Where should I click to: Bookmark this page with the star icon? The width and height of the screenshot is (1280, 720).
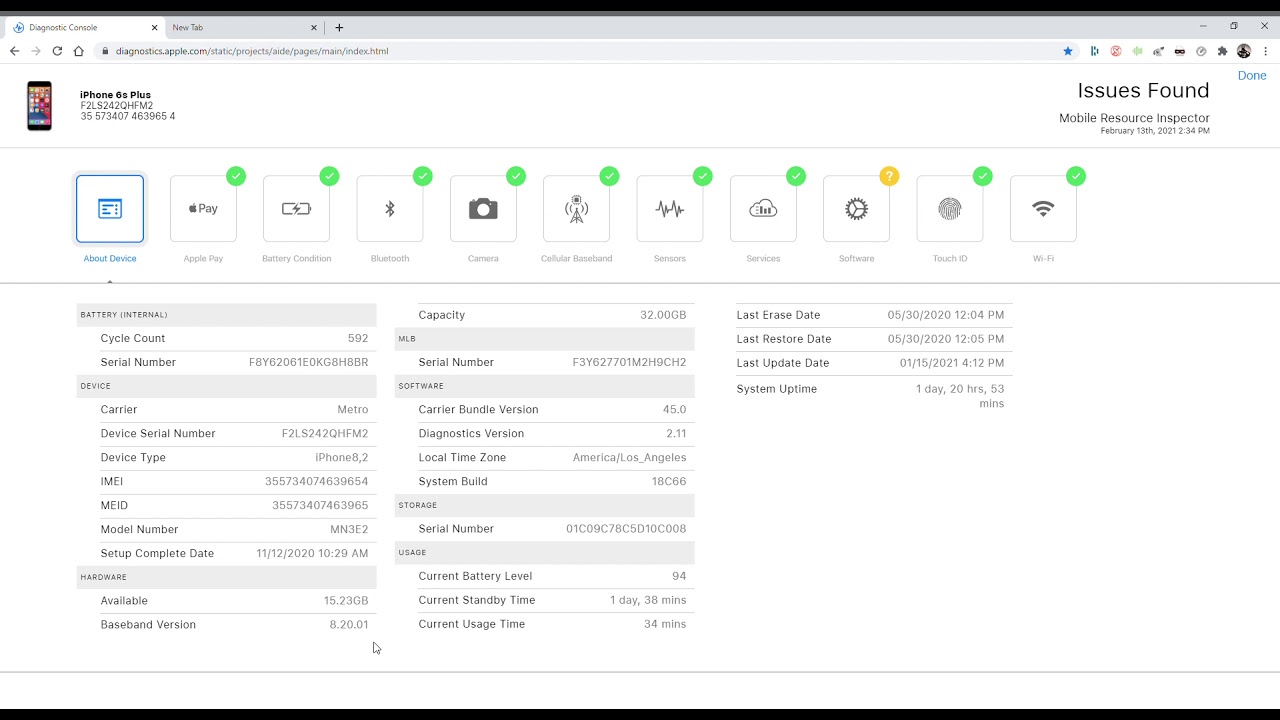coord(1068,51)
